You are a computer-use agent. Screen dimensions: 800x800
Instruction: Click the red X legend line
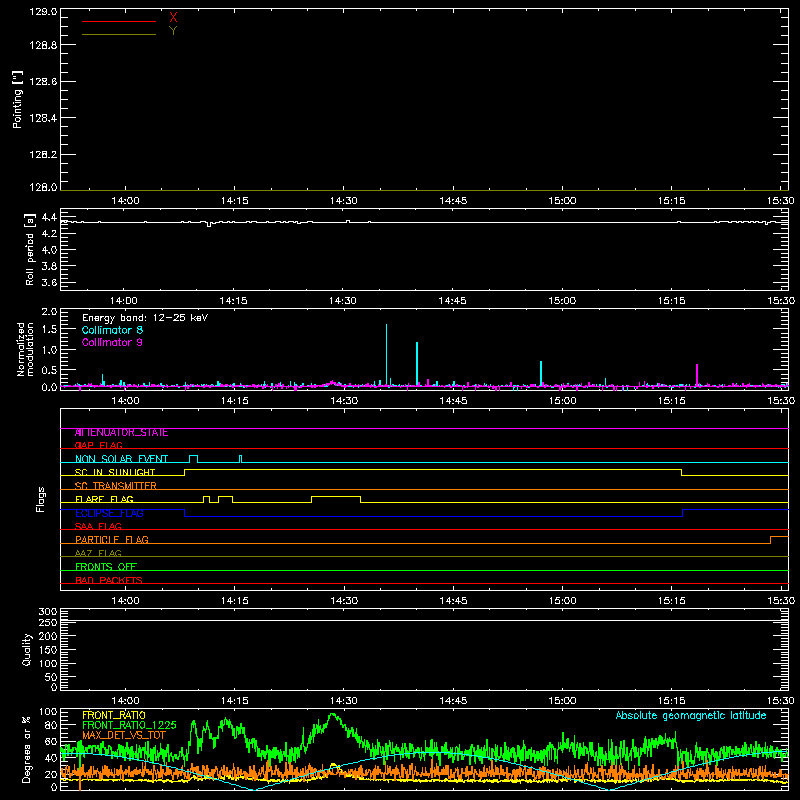(119, 21)
